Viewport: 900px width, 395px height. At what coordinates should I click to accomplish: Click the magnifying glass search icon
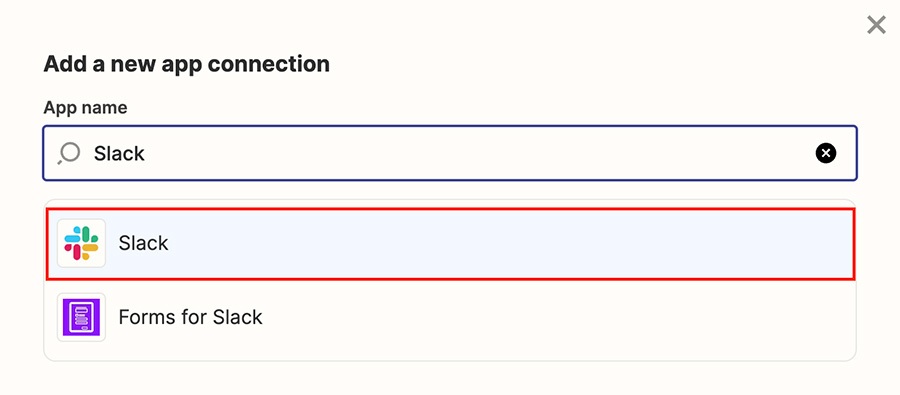click(x=69, y=154)
